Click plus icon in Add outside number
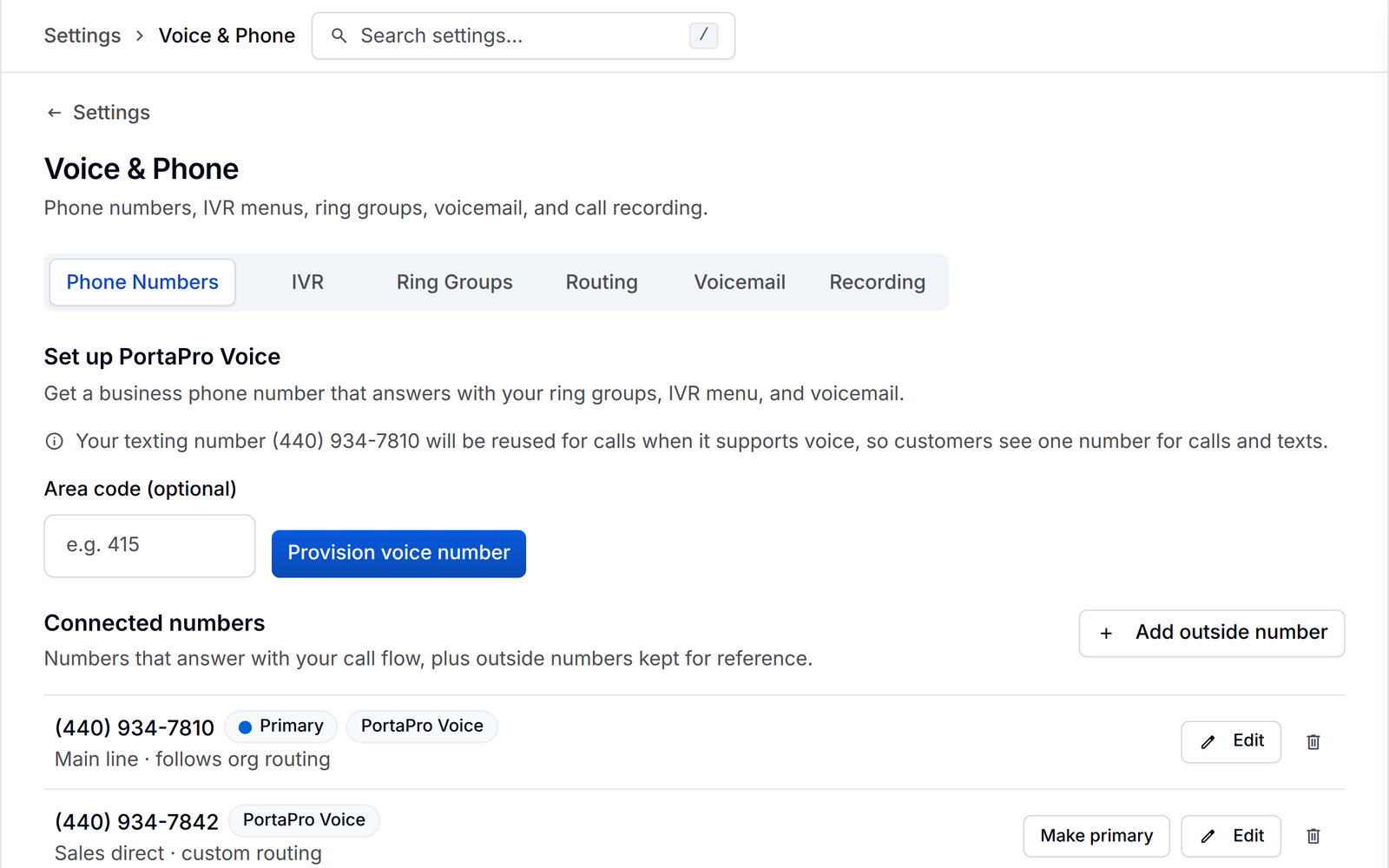Screen dimensions: 1389x868 [1106, 634]
